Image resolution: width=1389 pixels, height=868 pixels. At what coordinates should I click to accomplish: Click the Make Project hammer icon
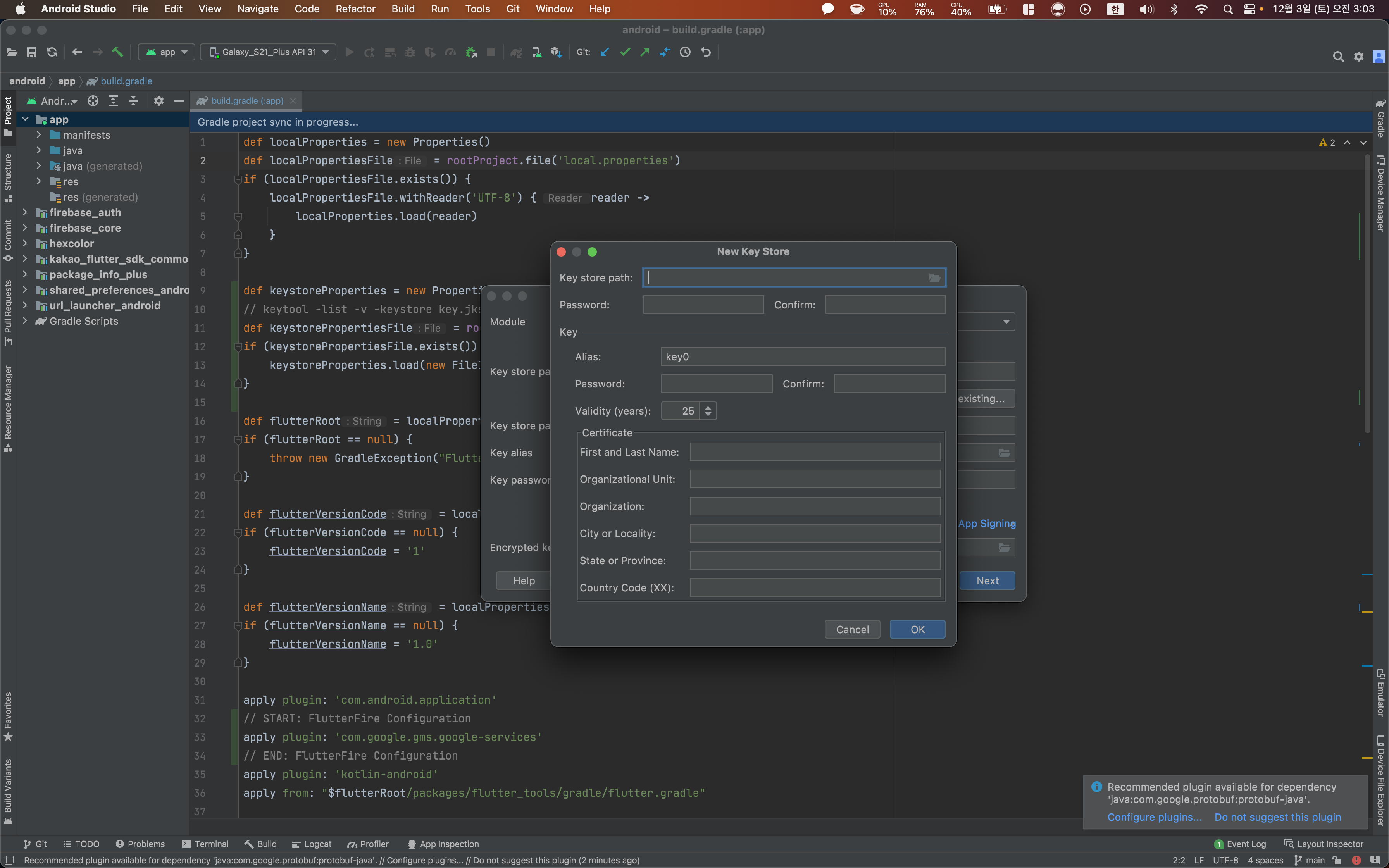click(118, 52)
